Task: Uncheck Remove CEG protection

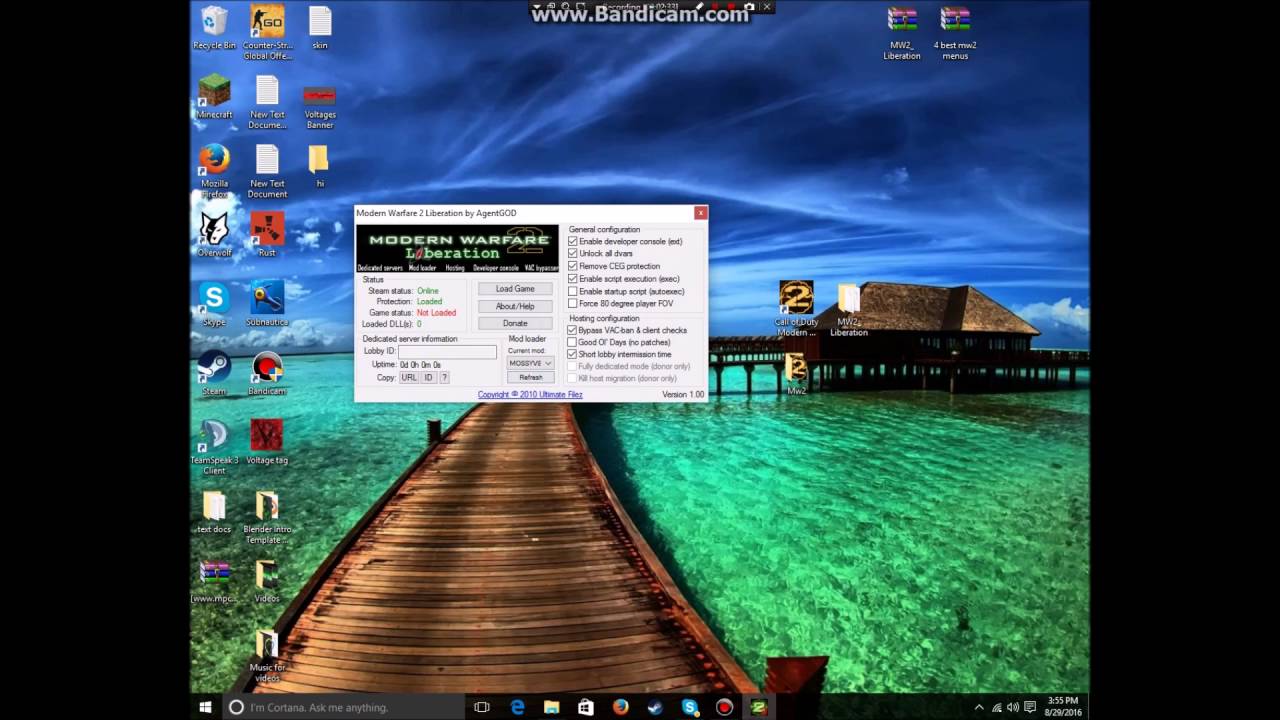Action: click(573, 266)
